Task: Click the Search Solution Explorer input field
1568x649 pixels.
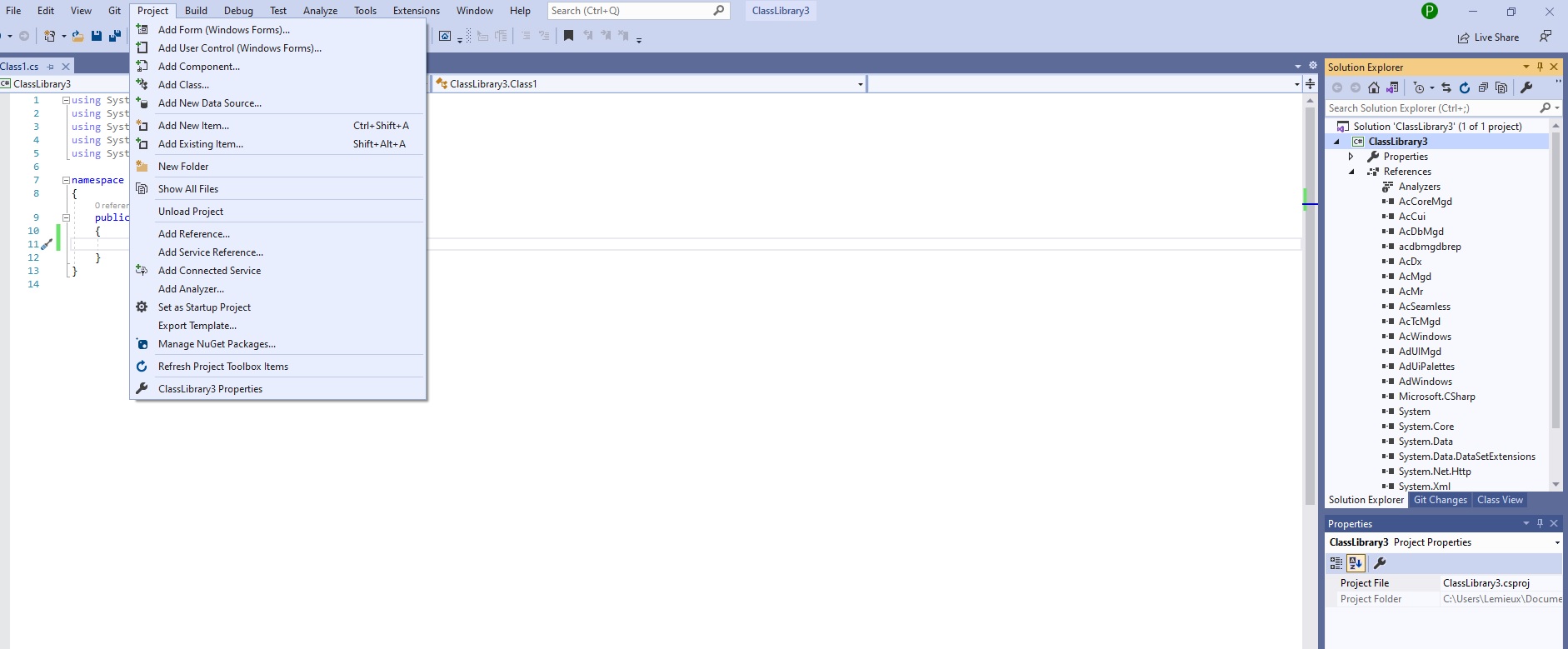Action: tap(1432, 108)
